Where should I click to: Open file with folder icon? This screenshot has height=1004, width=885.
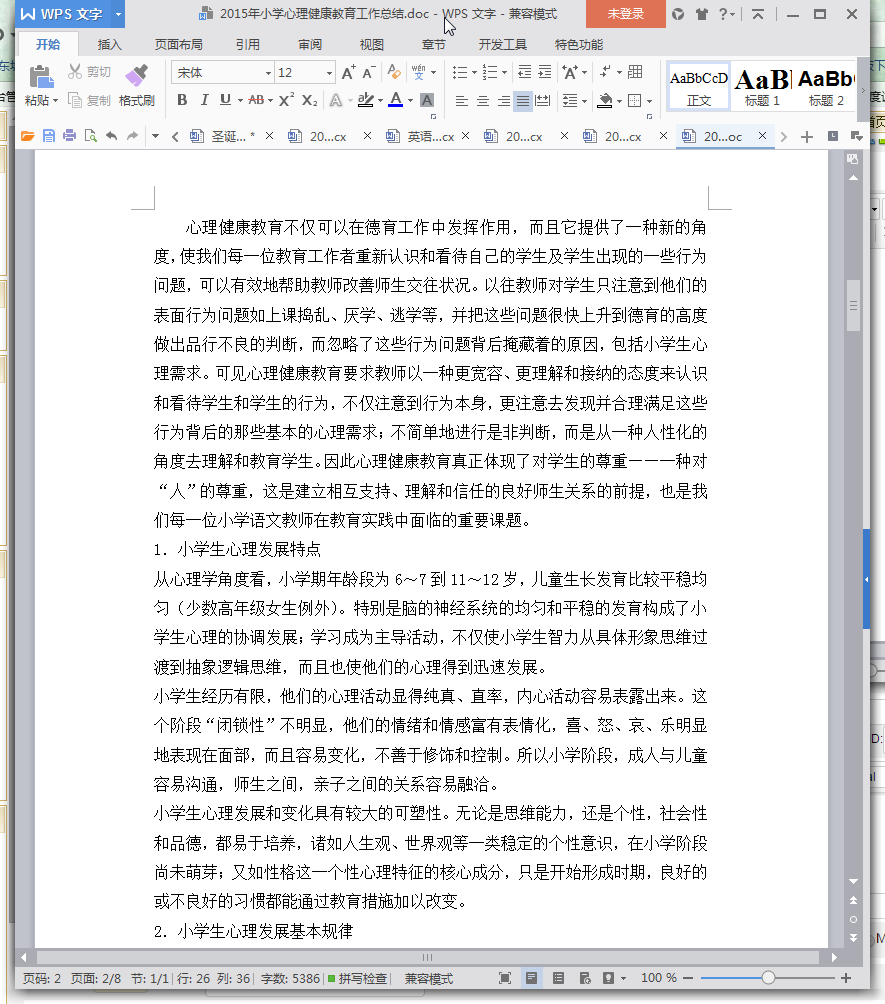point(28,136)
